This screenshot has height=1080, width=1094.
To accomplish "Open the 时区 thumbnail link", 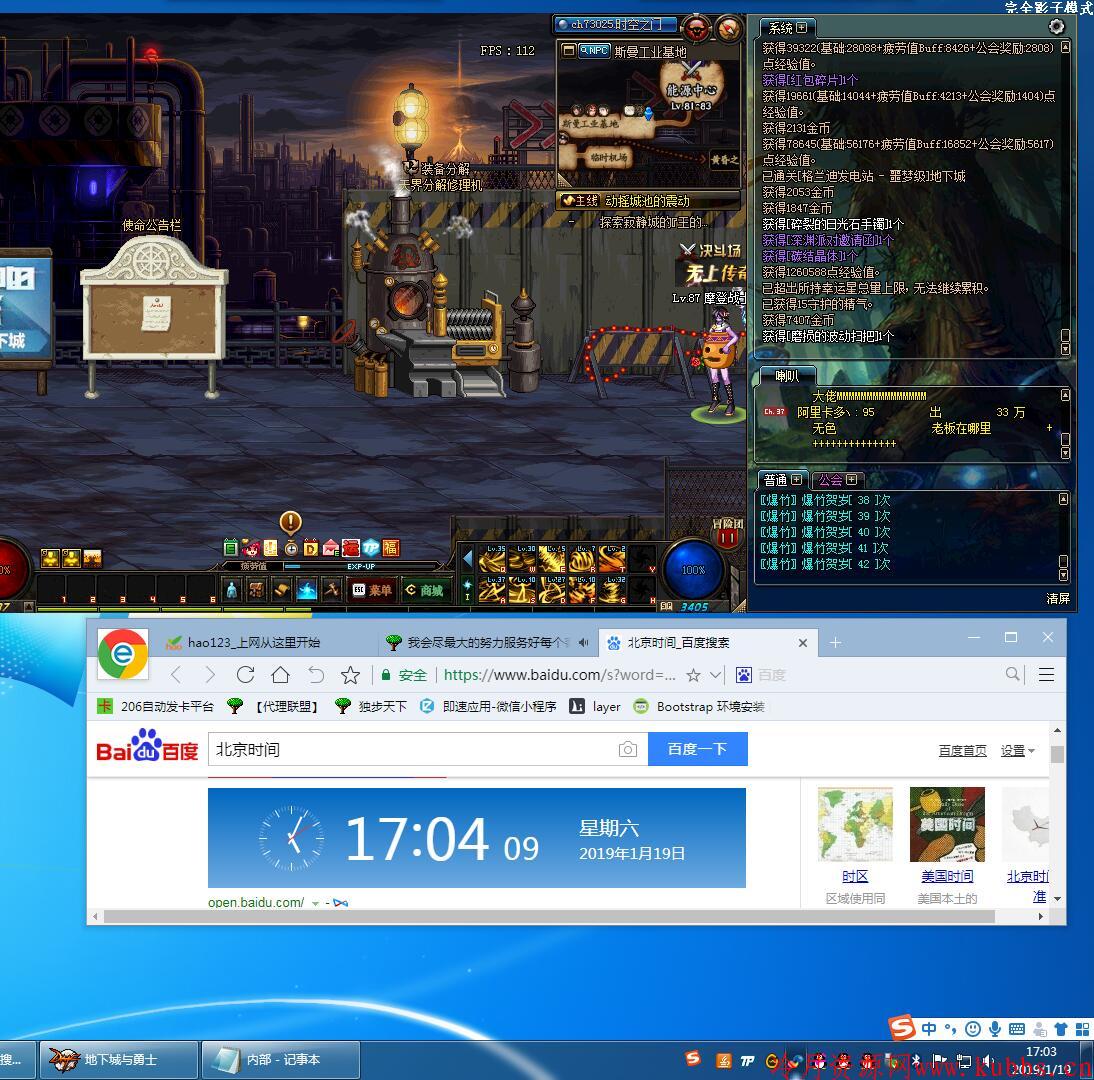I will point(855,825).
